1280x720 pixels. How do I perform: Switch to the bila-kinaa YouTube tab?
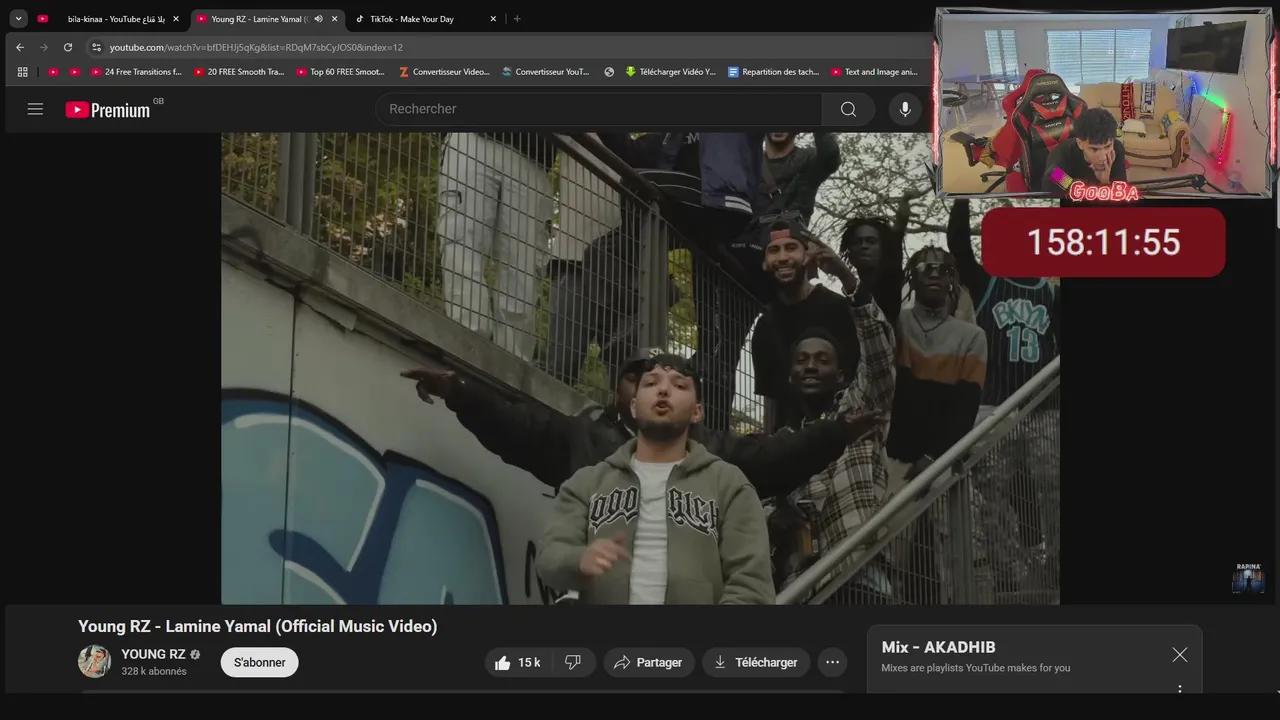coord(110,19)
